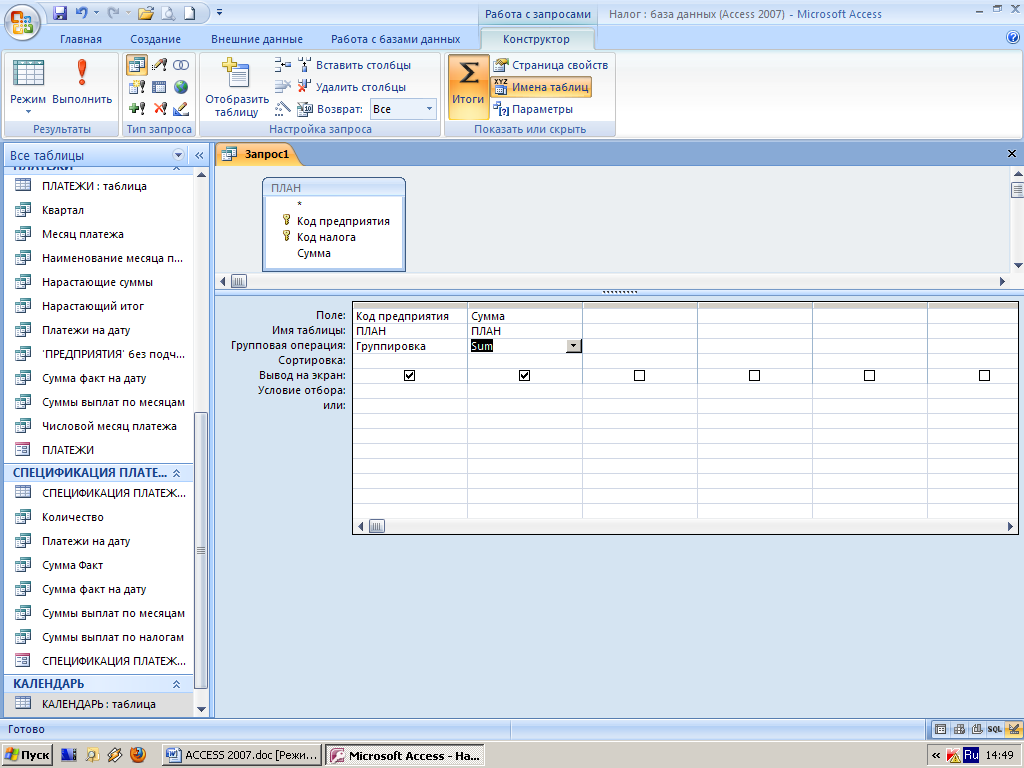The height and width of the screenshot is (768, 1024).
Task: Click the Open folder icon in quick access
Action: (x=146, y=12)
